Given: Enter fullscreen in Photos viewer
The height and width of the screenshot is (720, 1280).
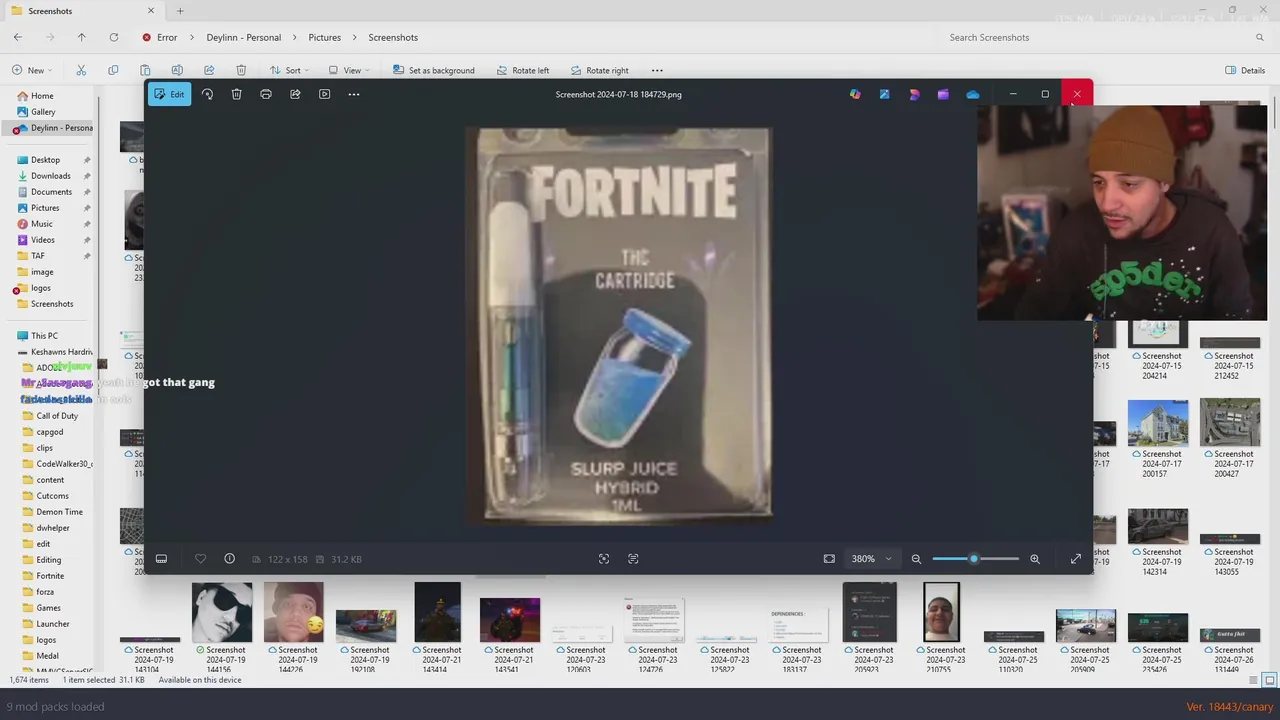Looking at the screenshot, I should pos(1076,559).
